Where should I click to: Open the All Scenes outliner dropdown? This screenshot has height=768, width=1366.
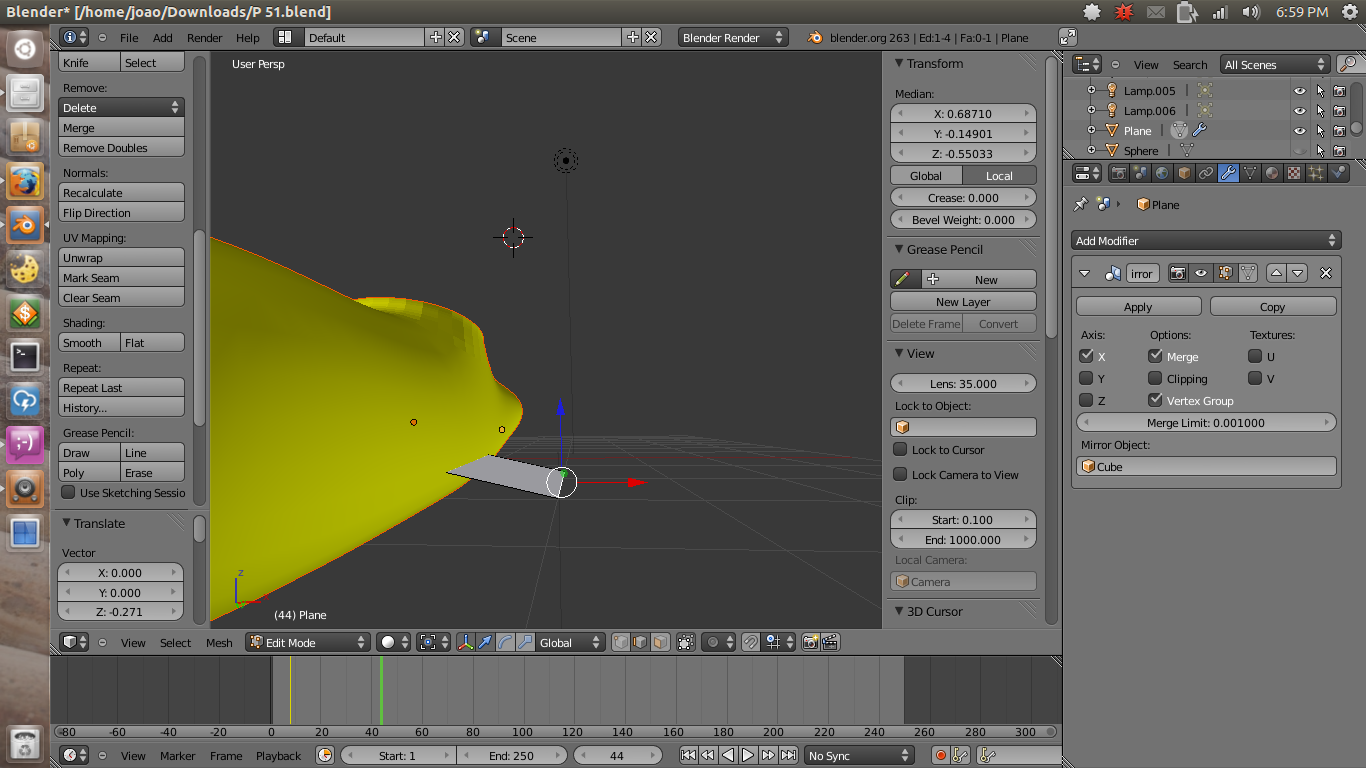click(1275, 64)
